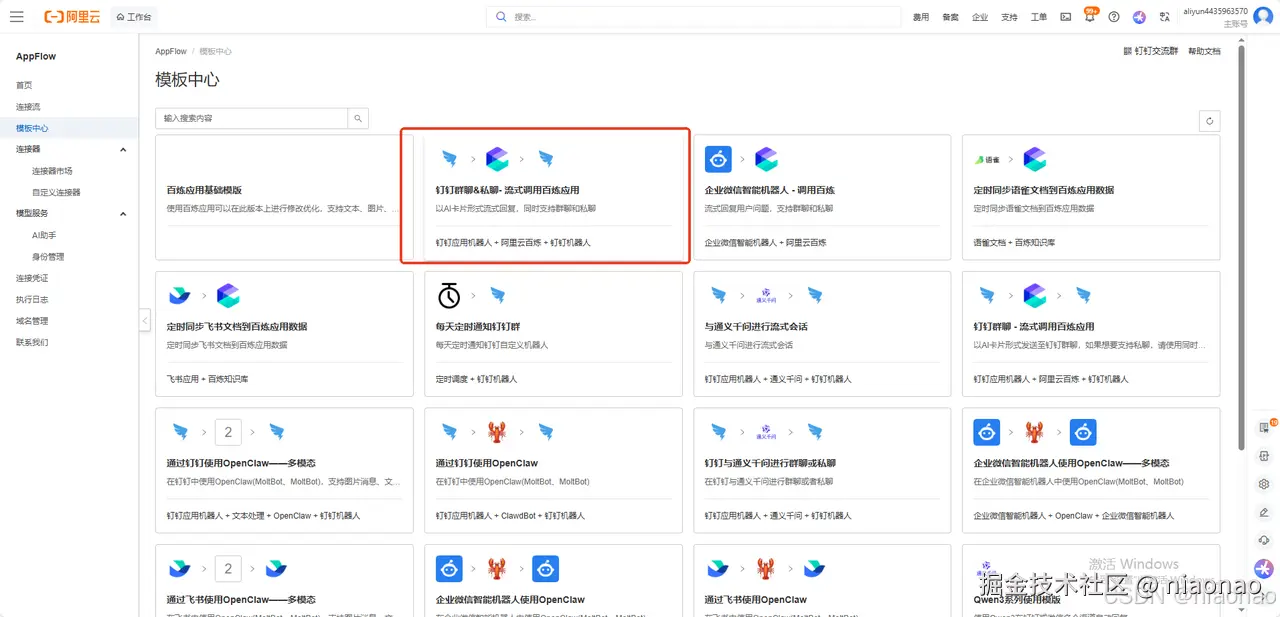Click the AppFlow breadcrumb link
This screenshot has height=617, width=1280.
[170, 50]
